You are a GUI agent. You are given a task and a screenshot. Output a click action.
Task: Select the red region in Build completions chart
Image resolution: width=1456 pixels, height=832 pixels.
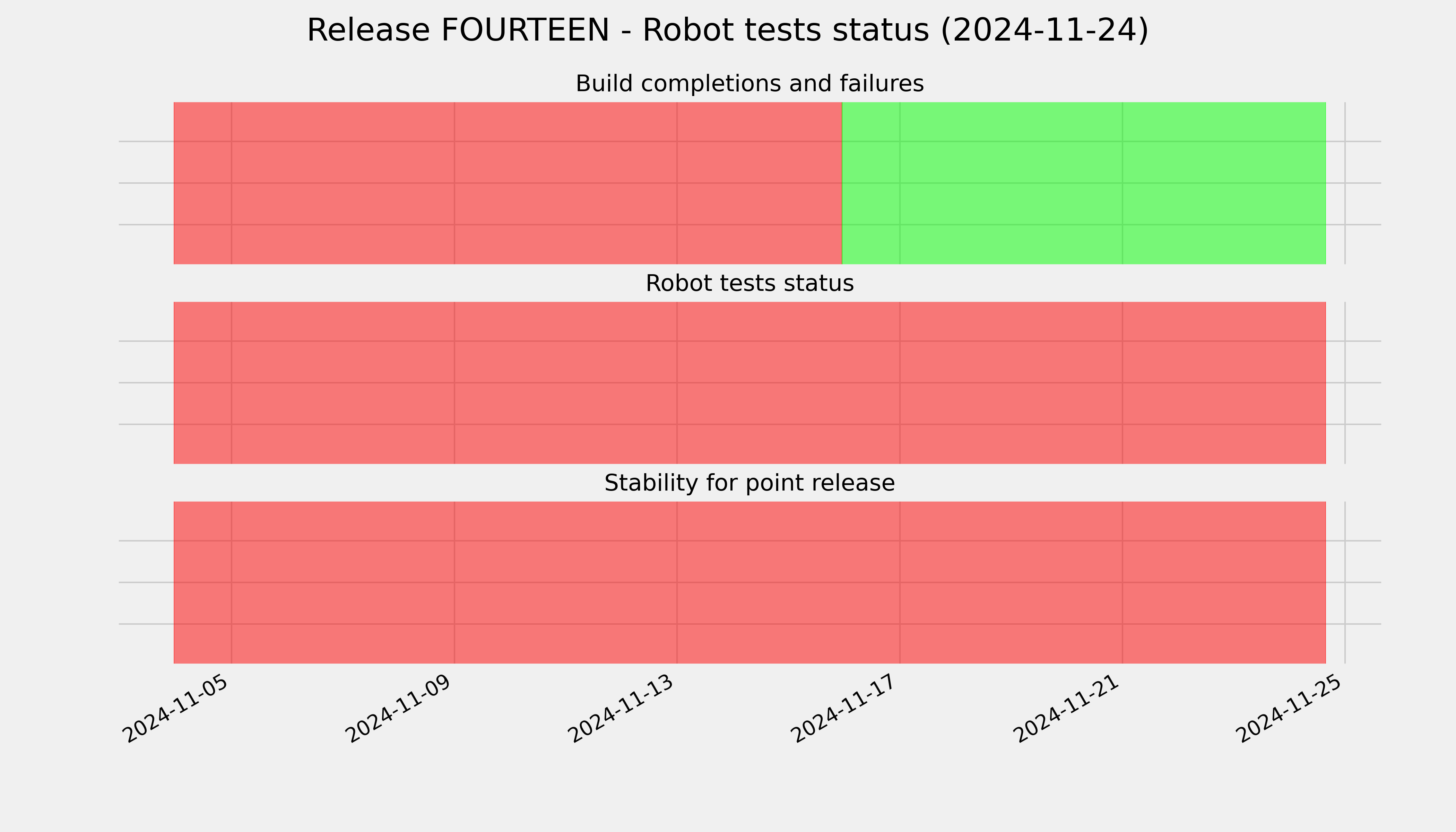pyautogui.click(x=508, y=183)
